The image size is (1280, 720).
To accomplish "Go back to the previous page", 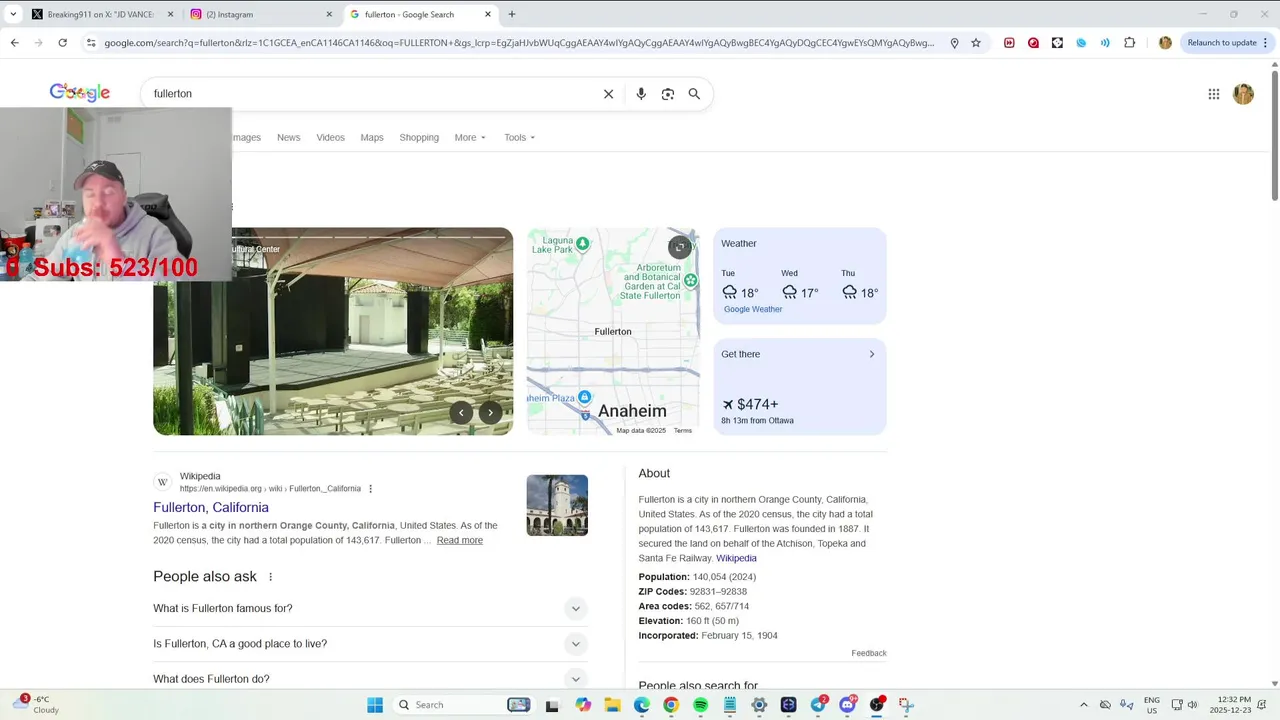I will pyautogui.click(x=15, y=43).
